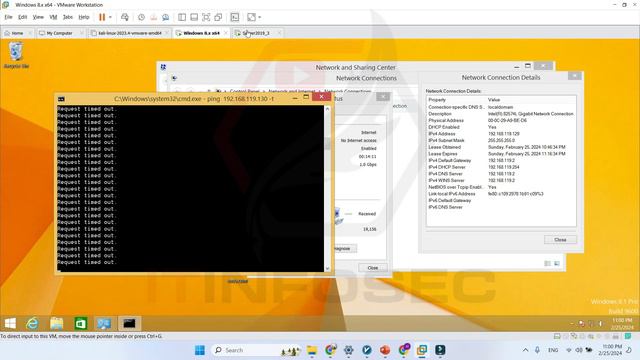This screenshot has height=360, width=640.
Task: Show hidden icons chevron in host tray
Action: (x=525, y=350)
